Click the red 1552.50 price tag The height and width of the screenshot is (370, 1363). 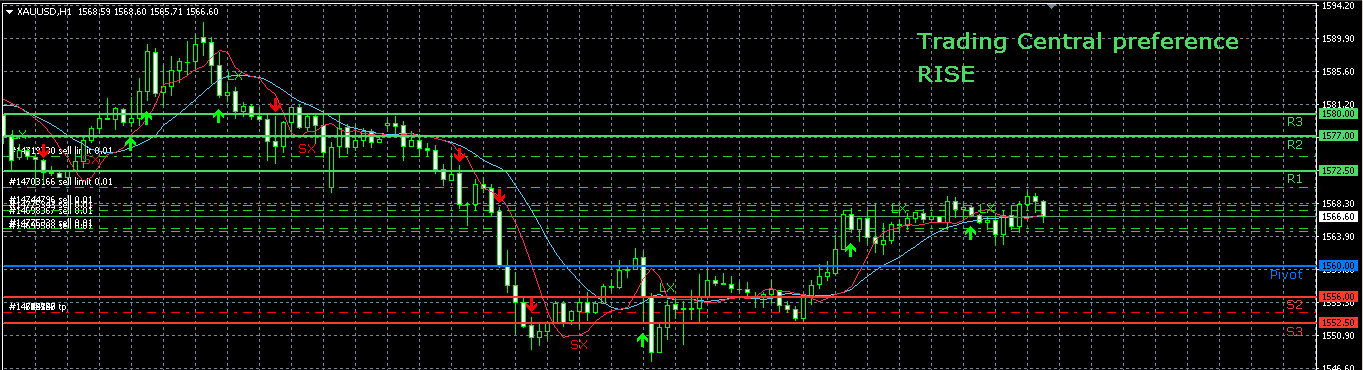click(1338, 323)
